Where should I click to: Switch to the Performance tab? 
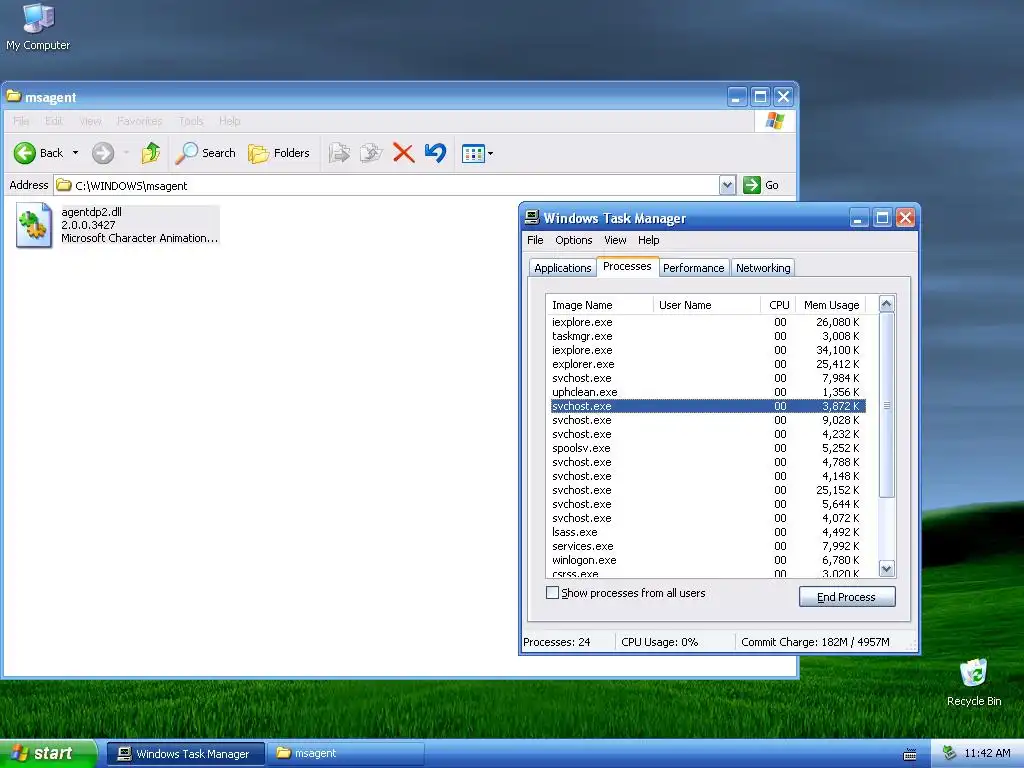coord(694,268)
